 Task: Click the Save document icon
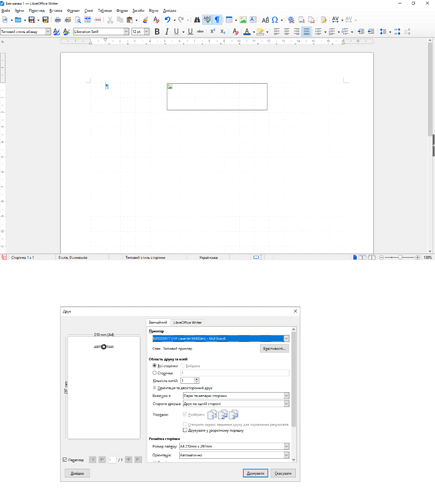pos(32,20)
